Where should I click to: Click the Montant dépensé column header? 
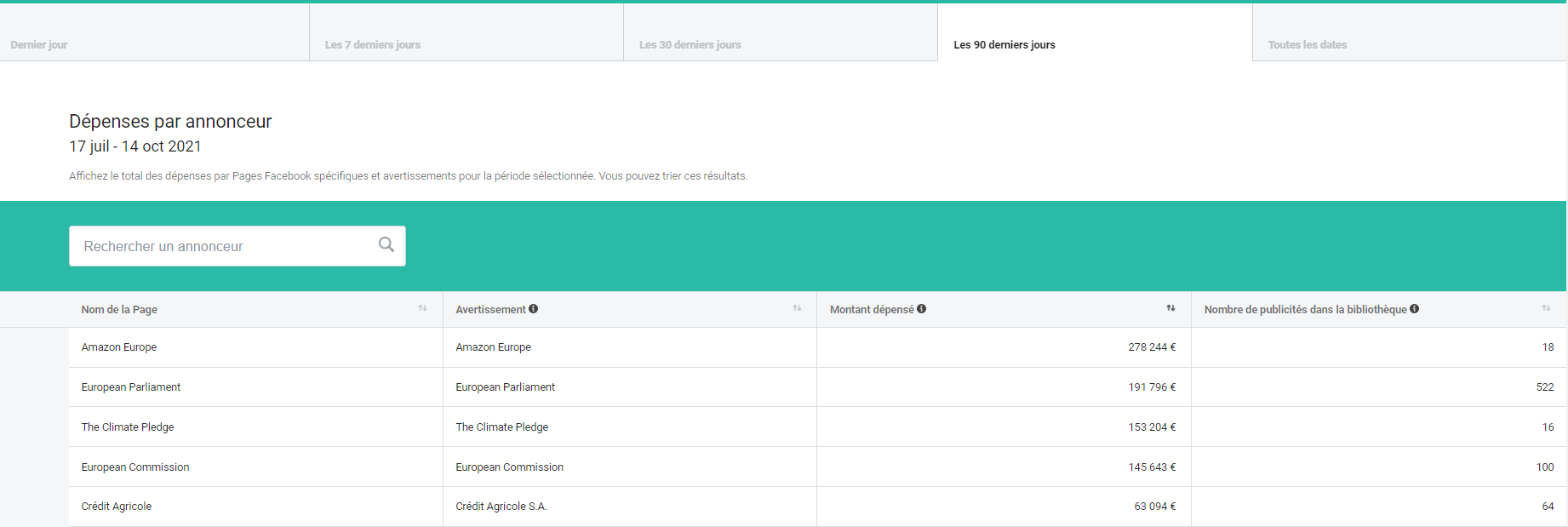872,310
